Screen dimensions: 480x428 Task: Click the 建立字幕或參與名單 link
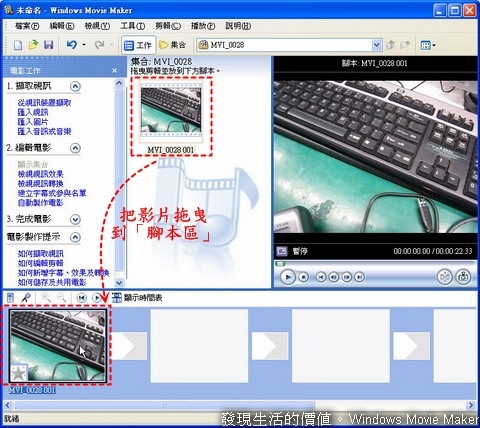[x=52, y=193]
